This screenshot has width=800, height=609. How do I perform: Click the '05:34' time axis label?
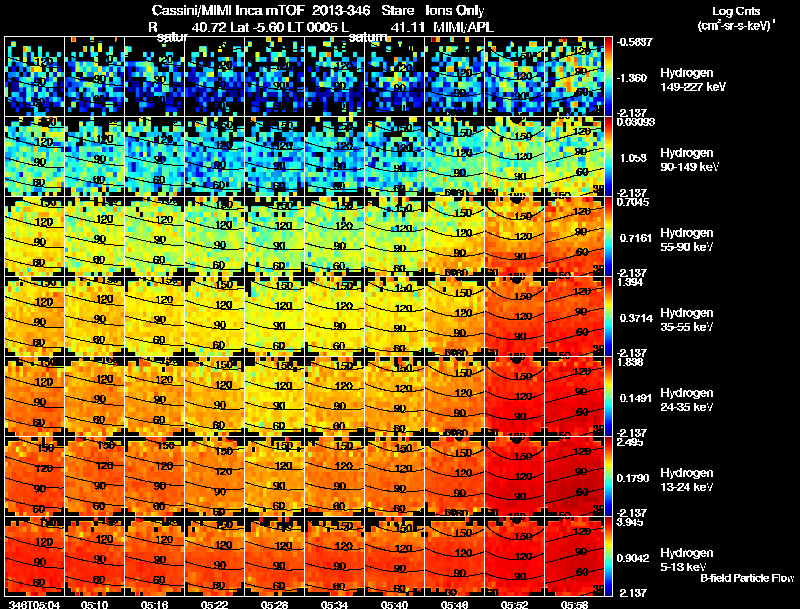tap(334, 604)
